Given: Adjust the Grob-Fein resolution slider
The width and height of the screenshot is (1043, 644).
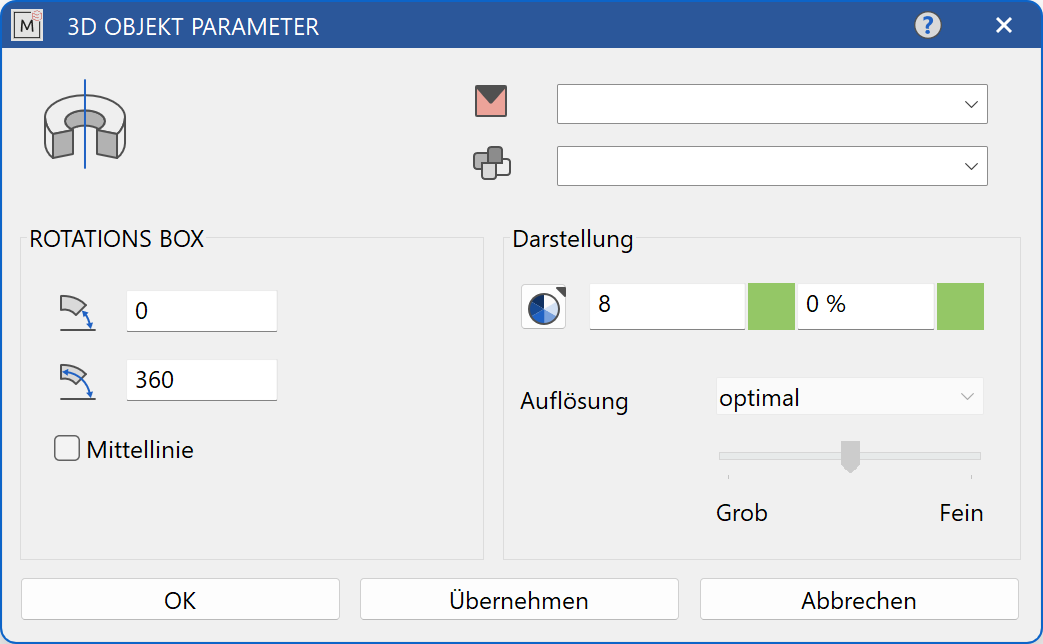Looking at the screenshot, I should [848, 456].
